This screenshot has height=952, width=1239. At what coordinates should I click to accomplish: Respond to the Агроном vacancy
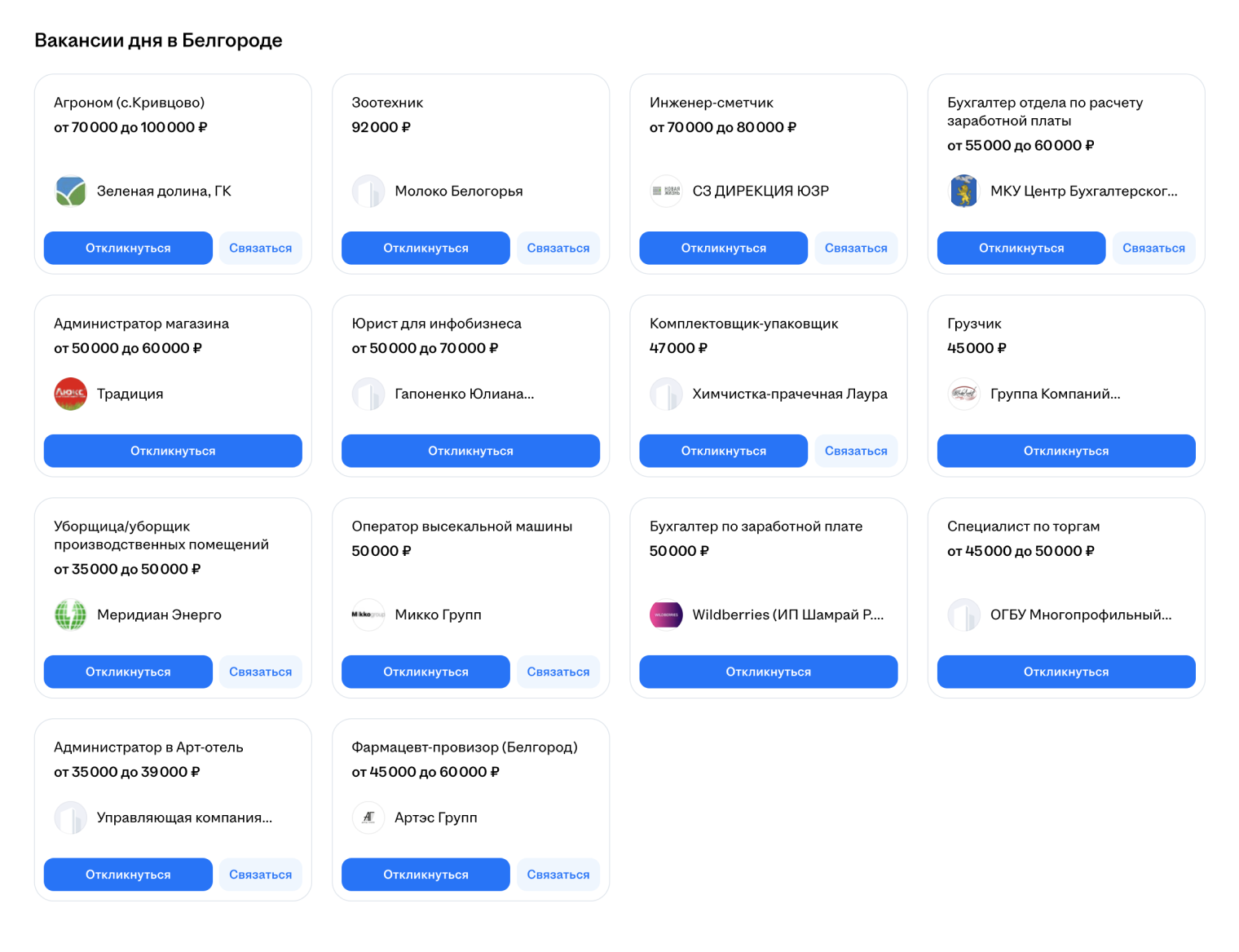128,249
